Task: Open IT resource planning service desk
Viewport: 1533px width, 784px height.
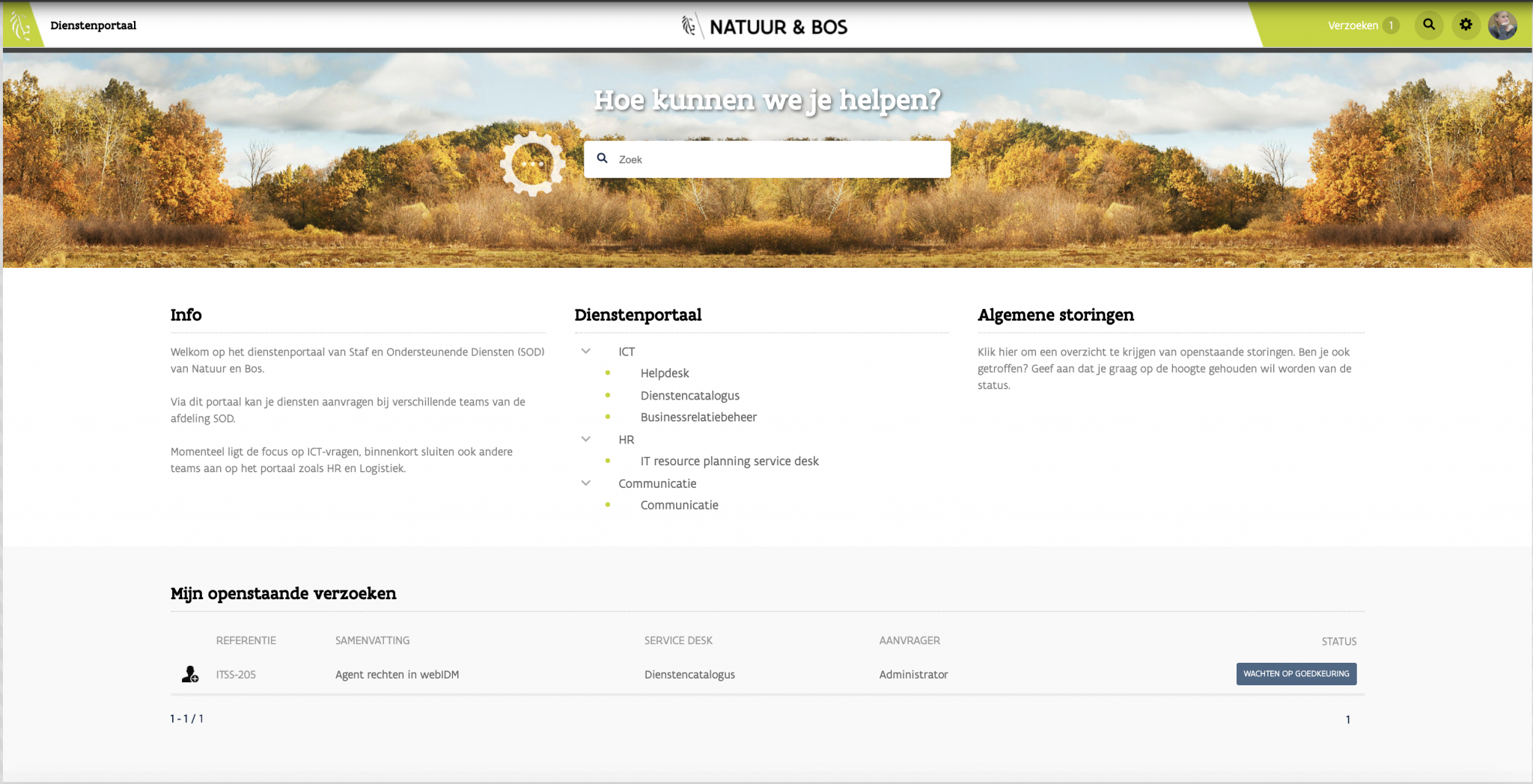Action: (729, 461)
